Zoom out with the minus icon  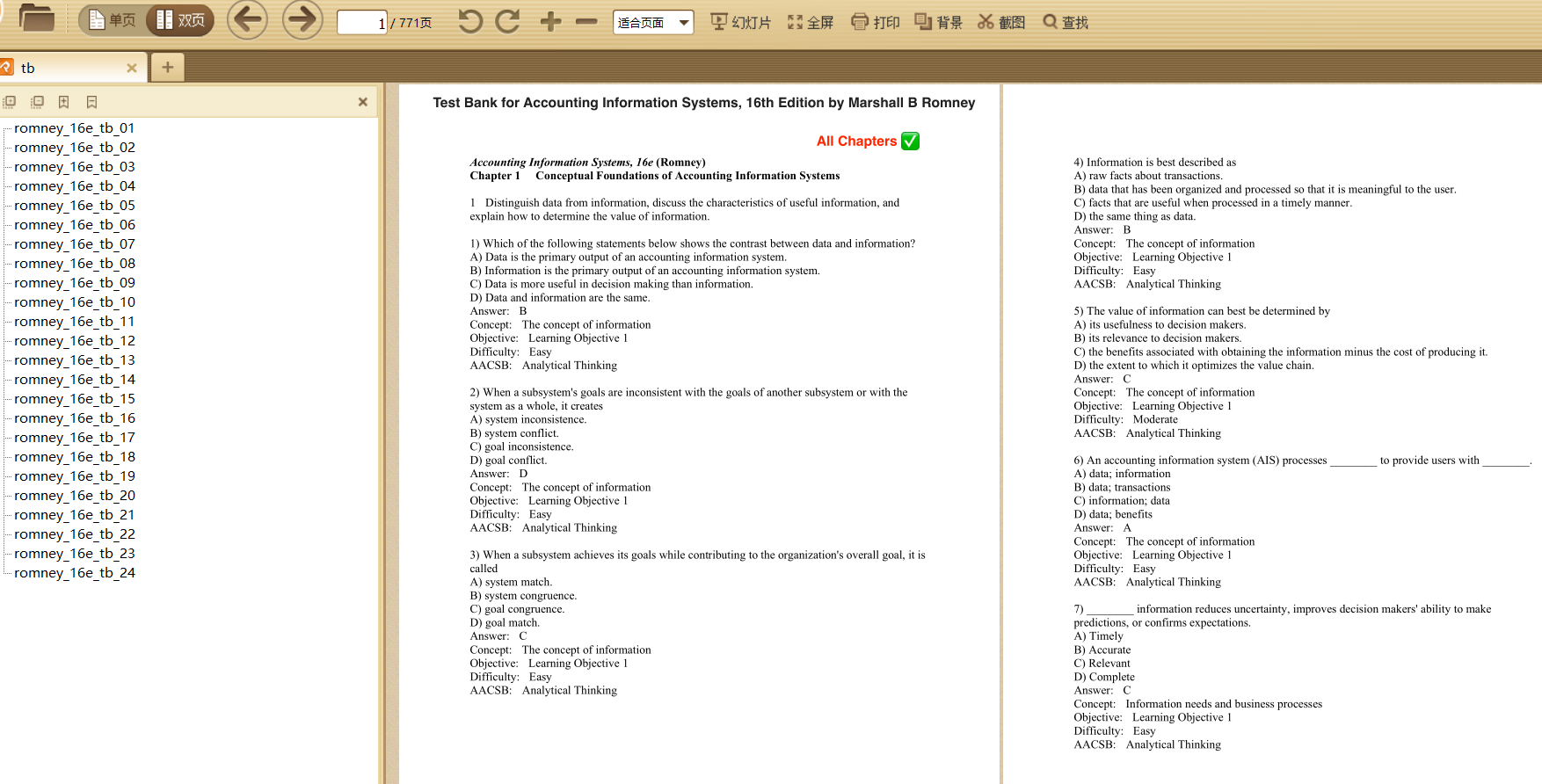[586, 22]
